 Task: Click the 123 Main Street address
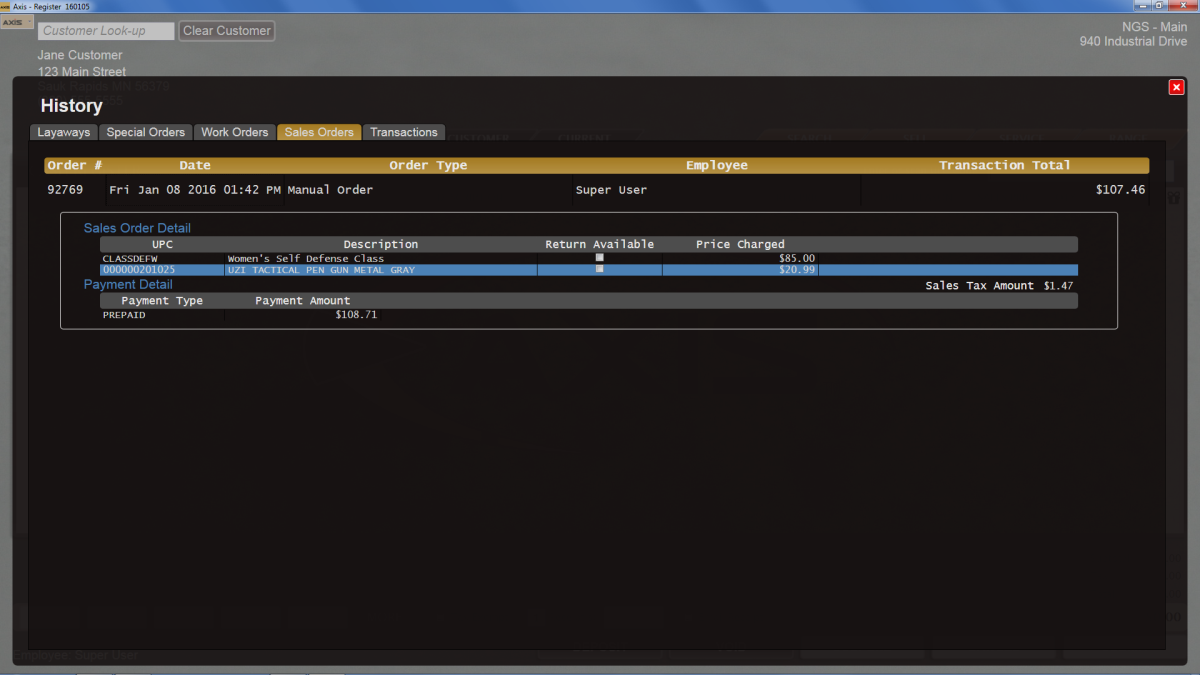82,72
